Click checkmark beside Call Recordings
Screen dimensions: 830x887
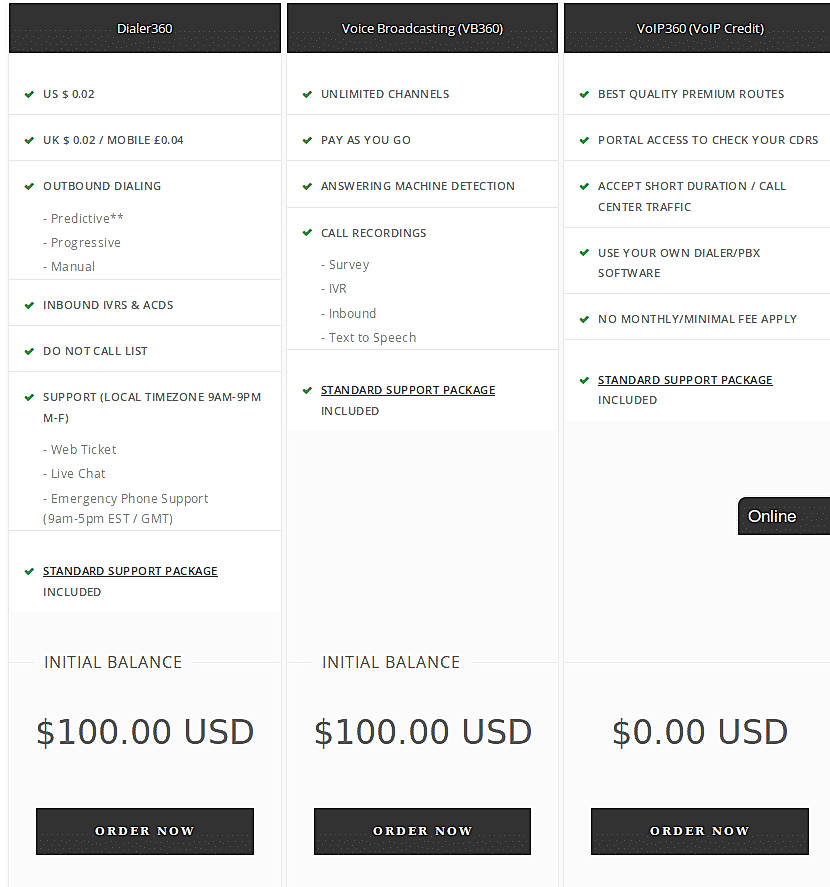pyautogui.click(x=307, y=234)
